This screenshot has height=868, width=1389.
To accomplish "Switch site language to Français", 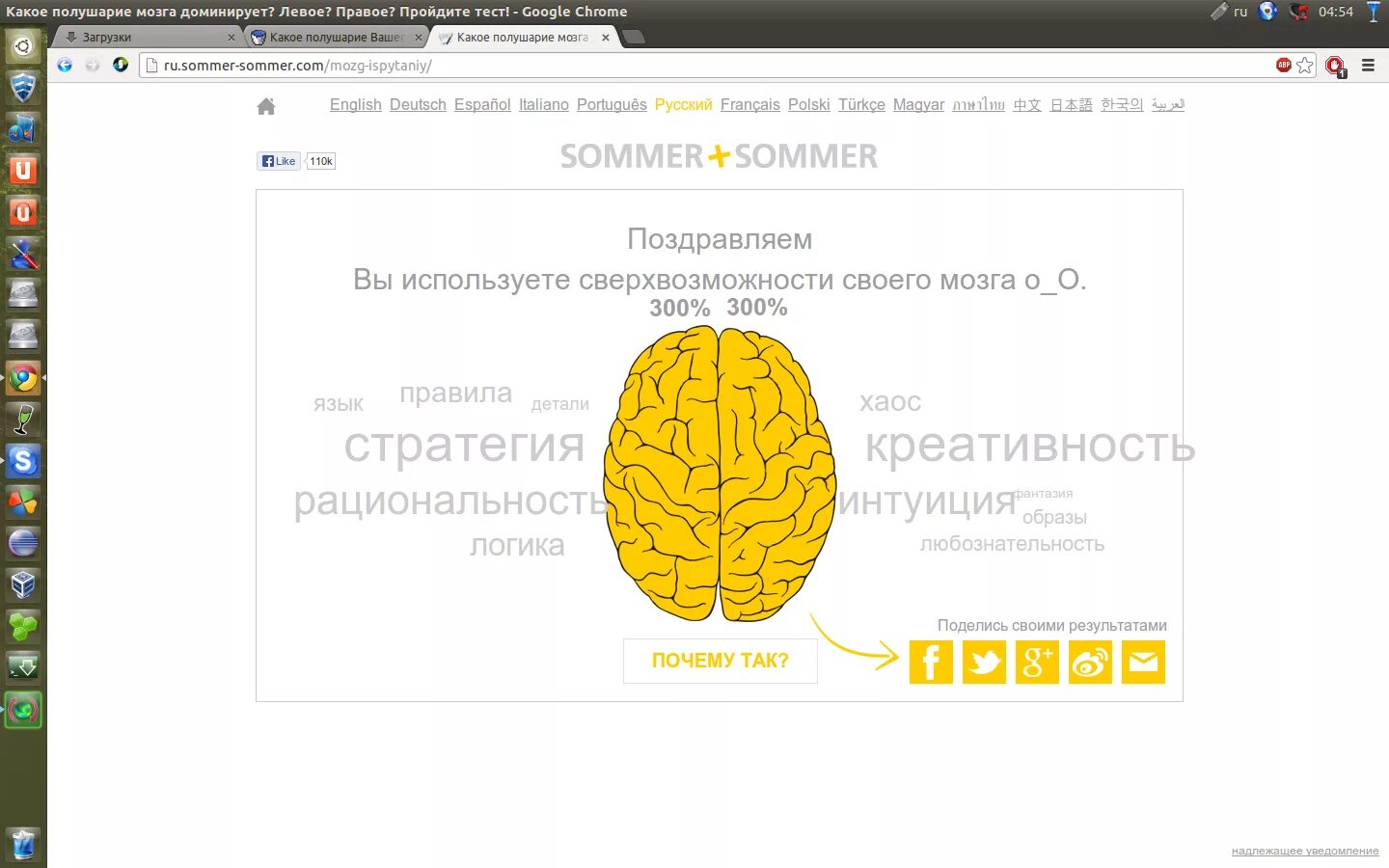I will pos(750,104).
